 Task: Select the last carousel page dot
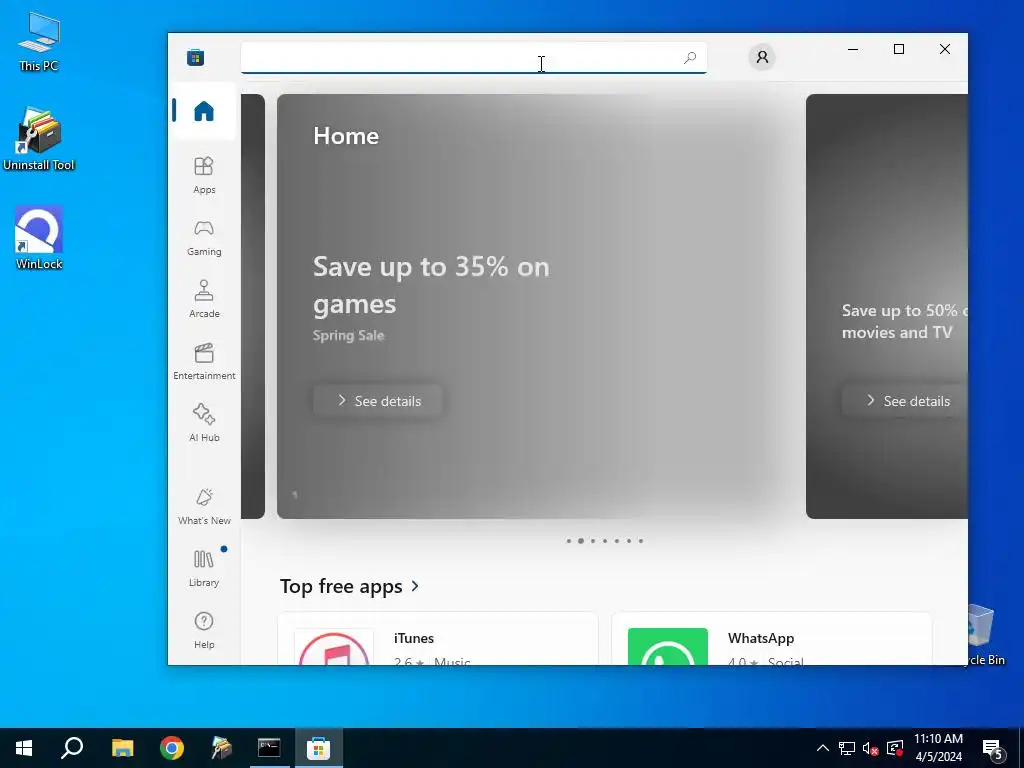[x=641, y=541]
